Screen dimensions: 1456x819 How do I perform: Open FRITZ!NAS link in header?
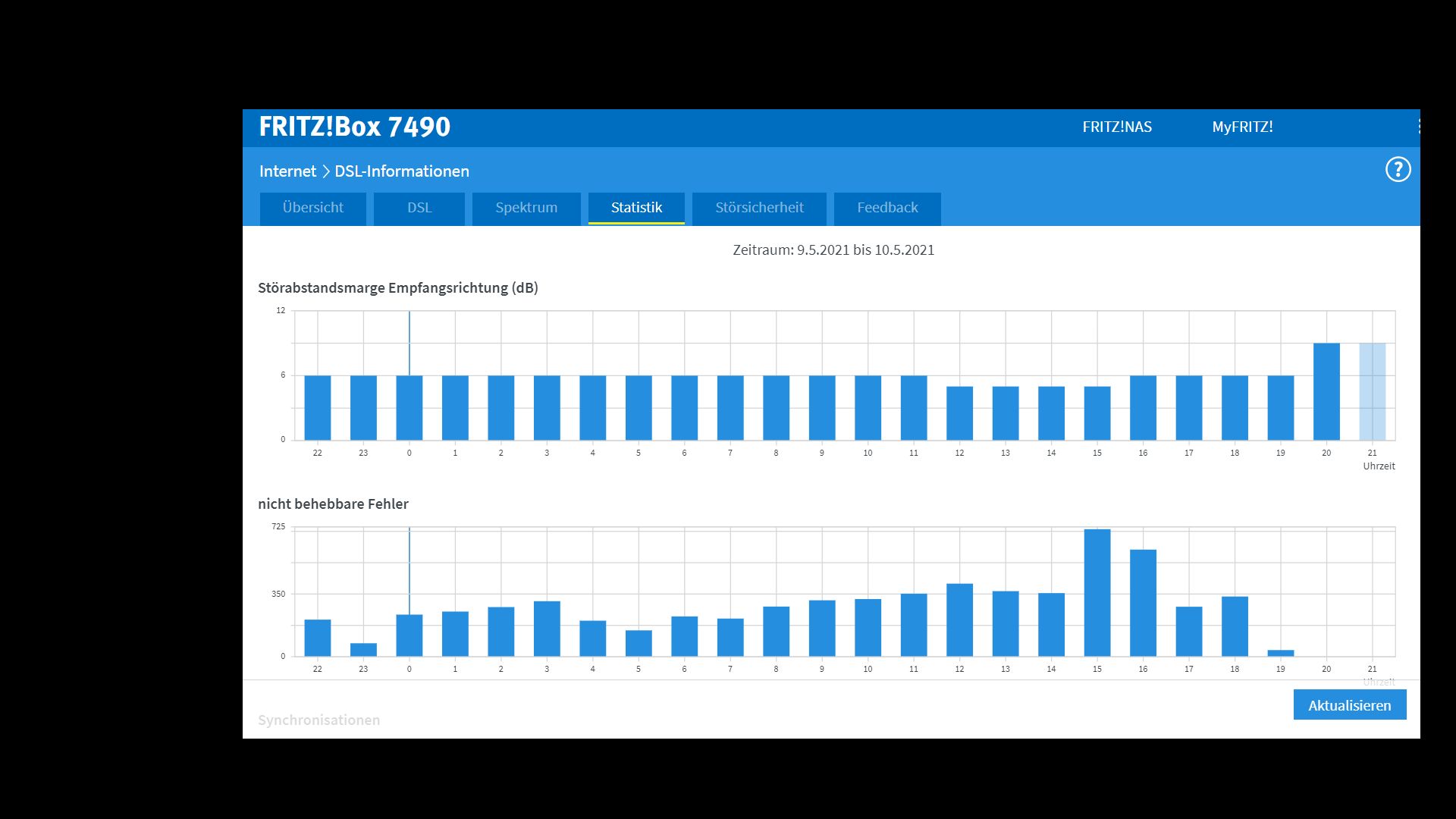(1116, 127)
